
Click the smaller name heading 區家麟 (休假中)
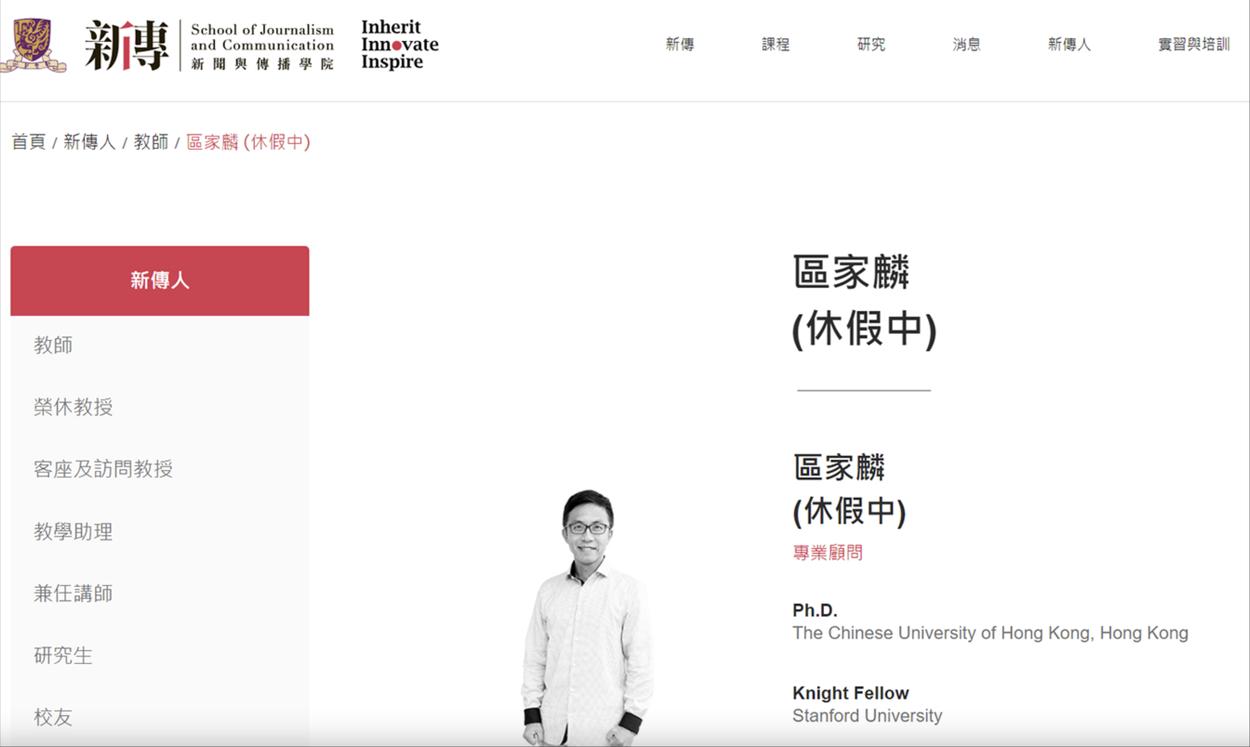850,489
